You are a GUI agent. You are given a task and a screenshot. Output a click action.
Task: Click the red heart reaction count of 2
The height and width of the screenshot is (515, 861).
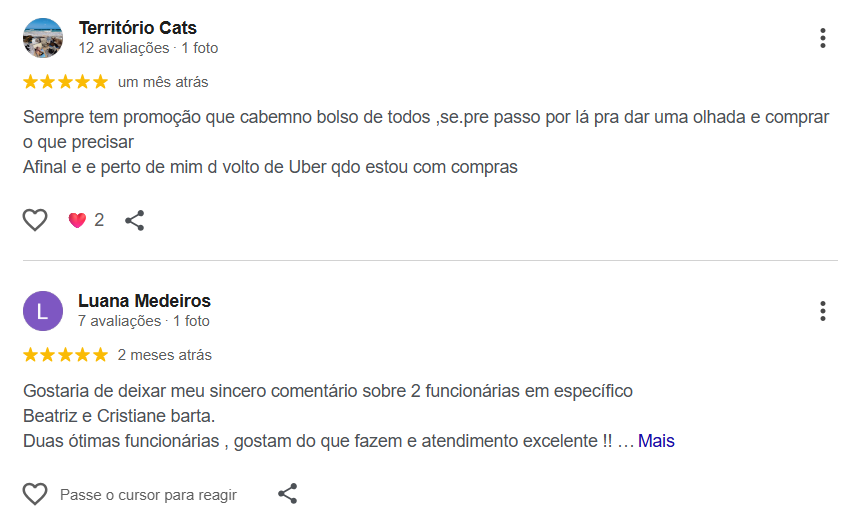(86, 220)
